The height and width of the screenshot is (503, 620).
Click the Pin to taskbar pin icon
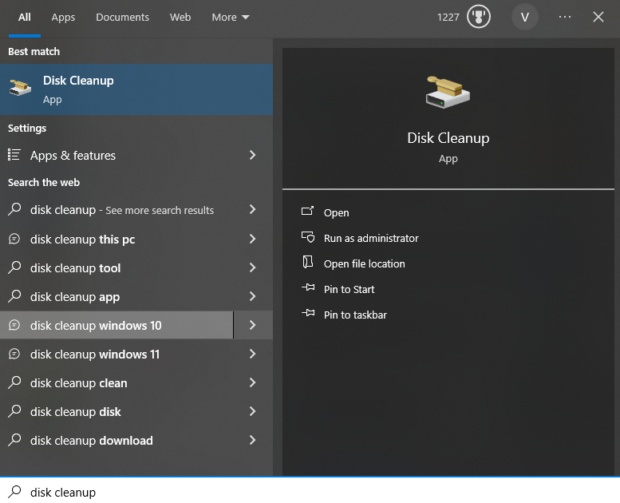pos(307,314)
